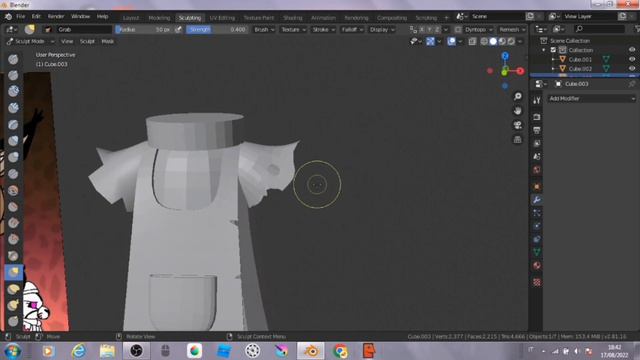Open the File menu
Image resolution: width=640 pixels, height=360 pixels.
(x=20, y=17)
